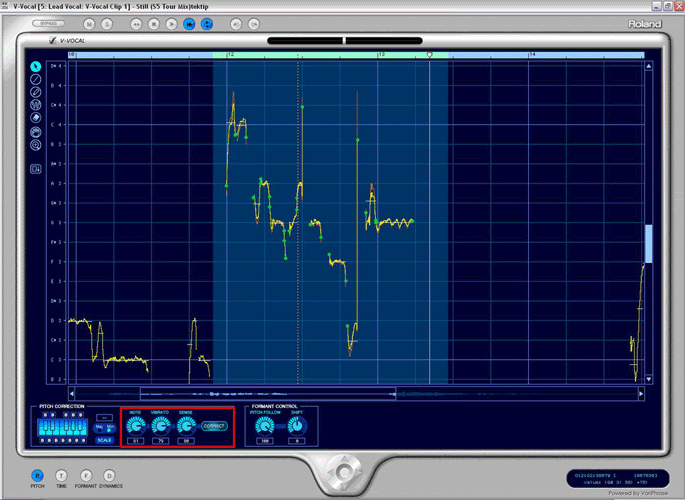Screen dimensions: 685x500
Task: Toggle the blue loop playback button
Action: coord(207,24)
